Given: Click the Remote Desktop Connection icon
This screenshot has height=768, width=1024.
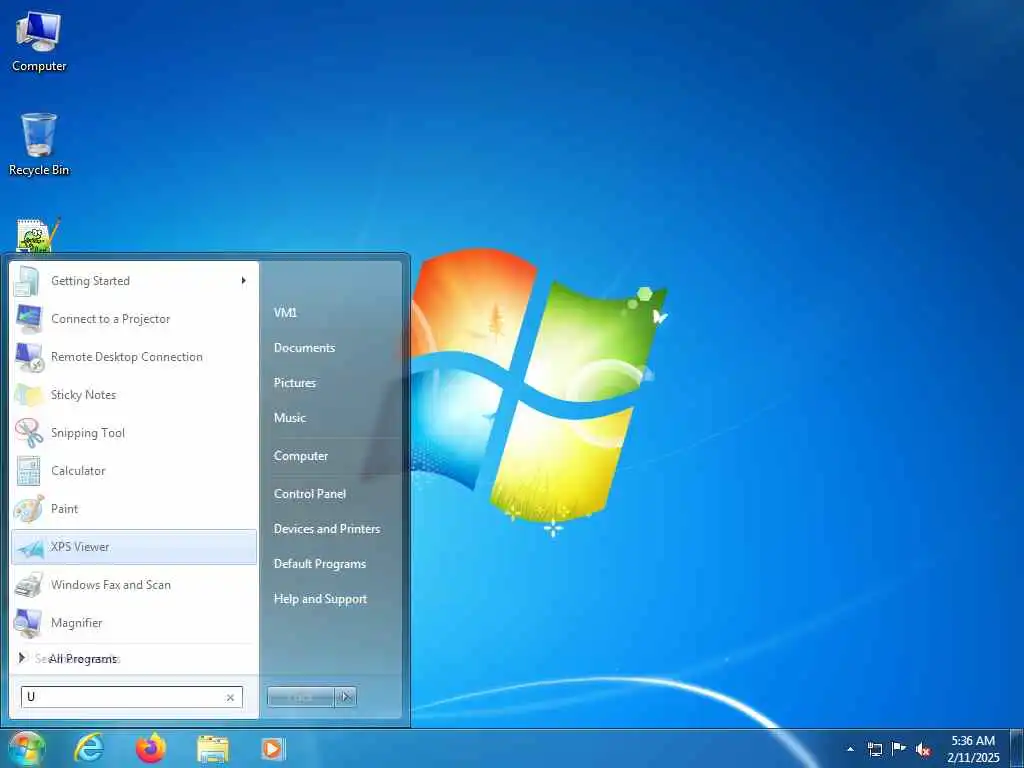Looking at the screenshot, I should click(29, 357).
